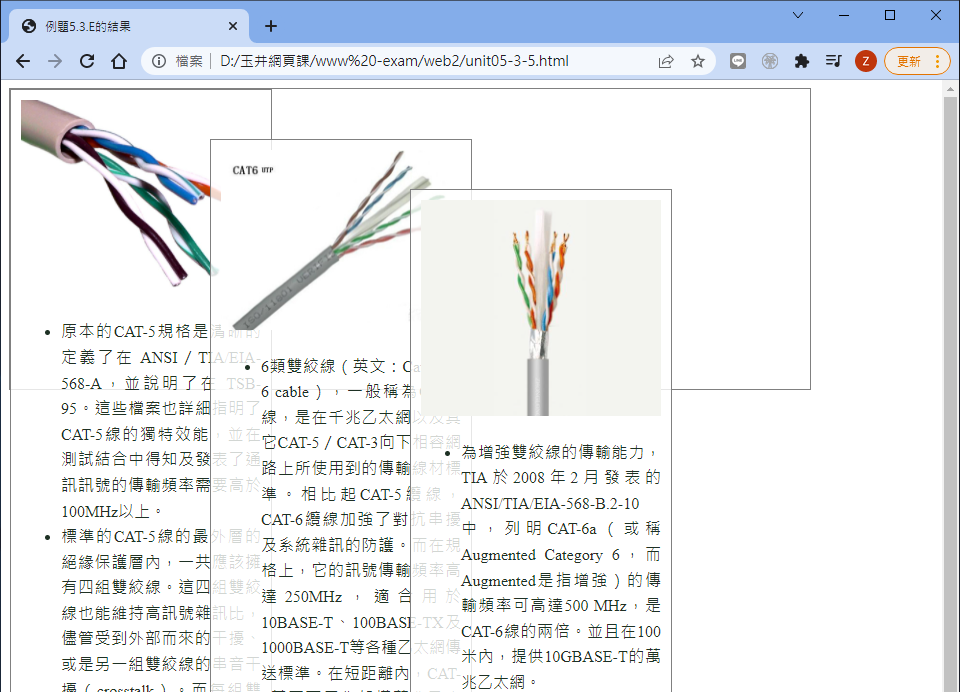Open Chrome's three-dot menu
Image resolution: width=960 pixels, height=692 pixels.
[x=937, y=61]
